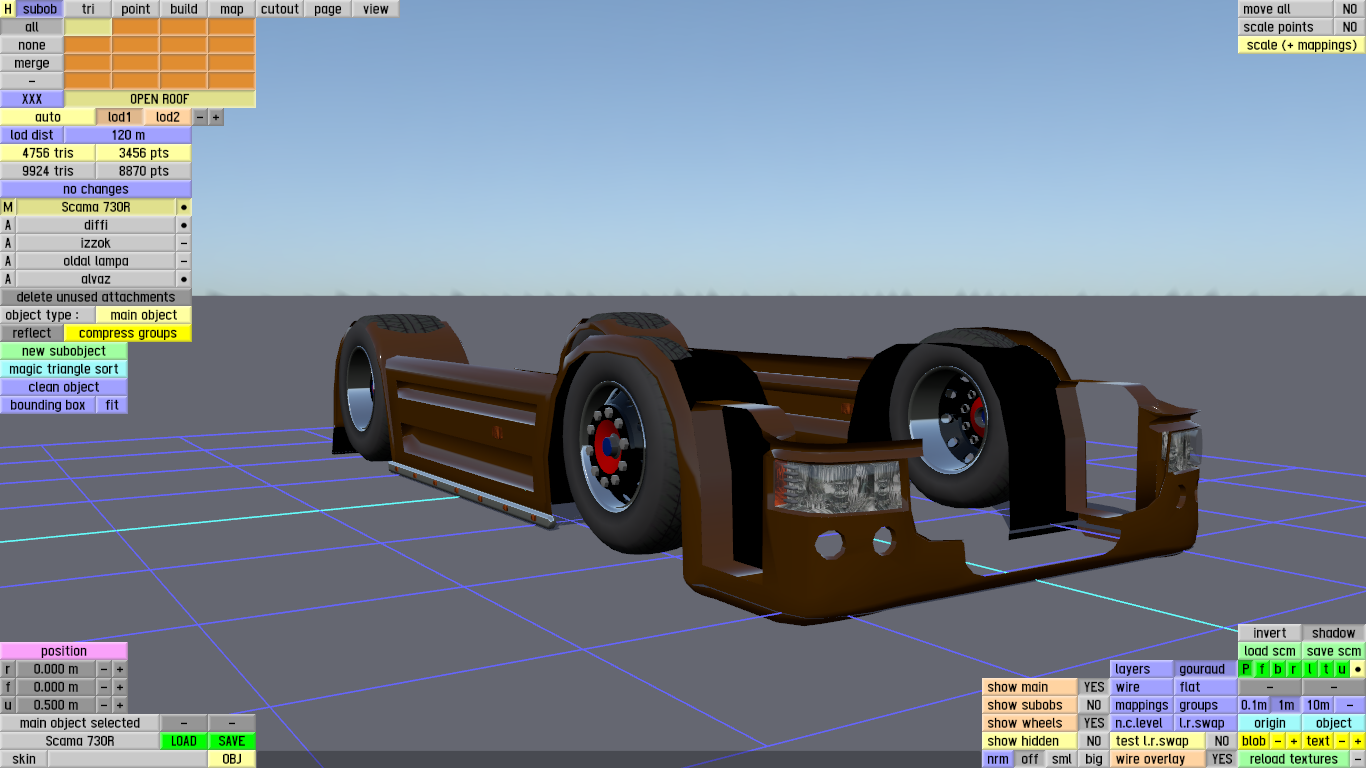Screen dimensions: 1366x768
Task: Toggle 'show main' YES setting
Action: (1094, 687)
